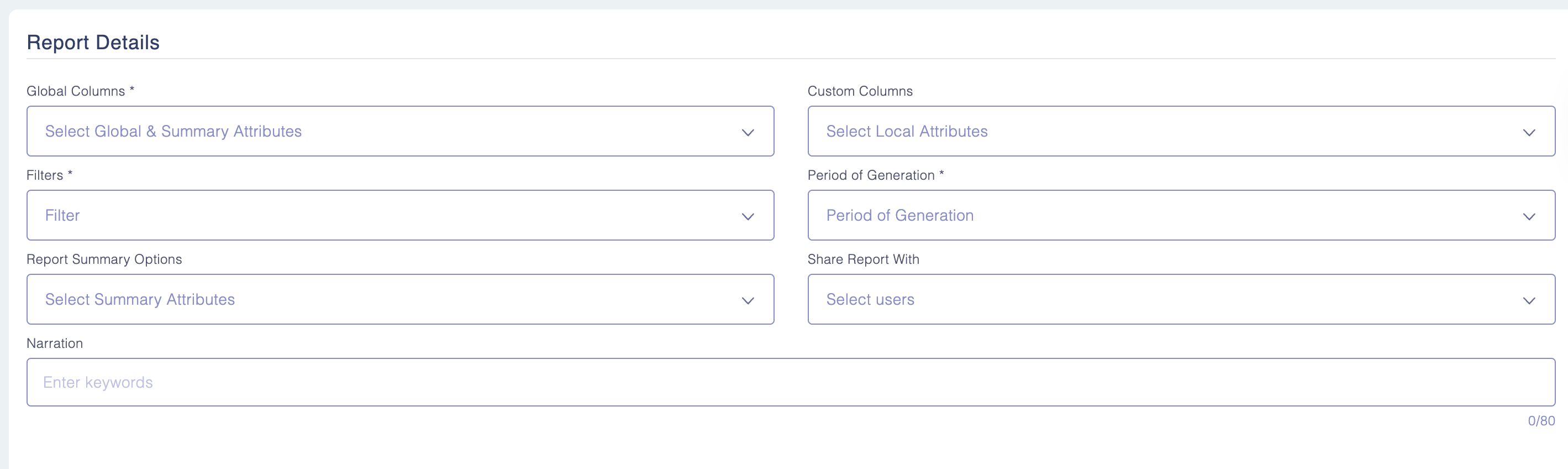This screenshot has width=1568, height=469.
Task: Click the Filters field label
Action: [x=44, y=175]
